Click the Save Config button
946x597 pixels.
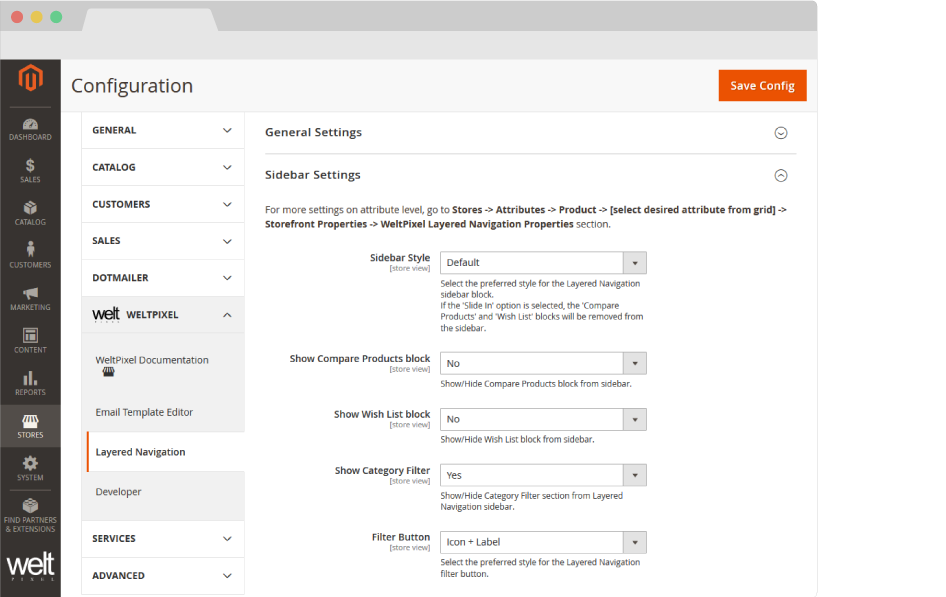tap(762, 86)
